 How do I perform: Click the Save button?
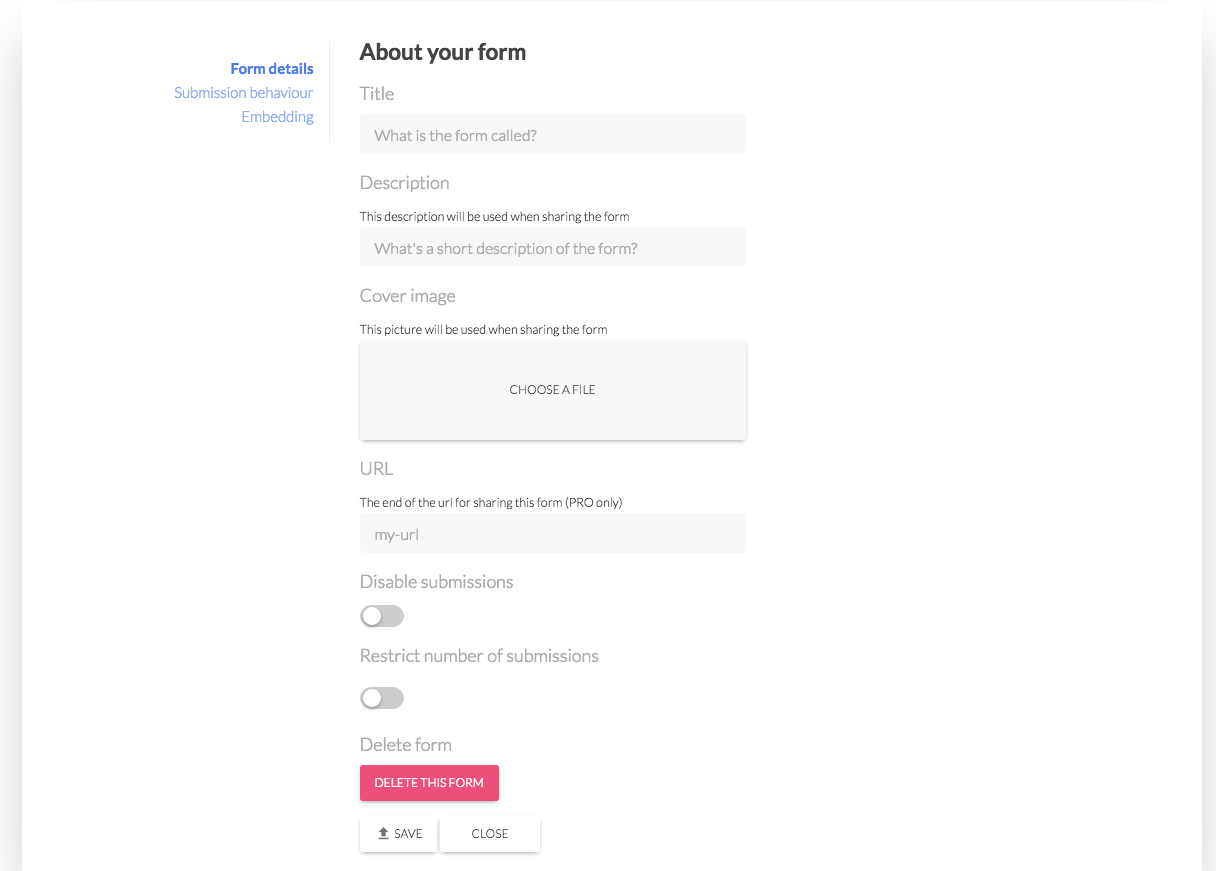point(399,834)
